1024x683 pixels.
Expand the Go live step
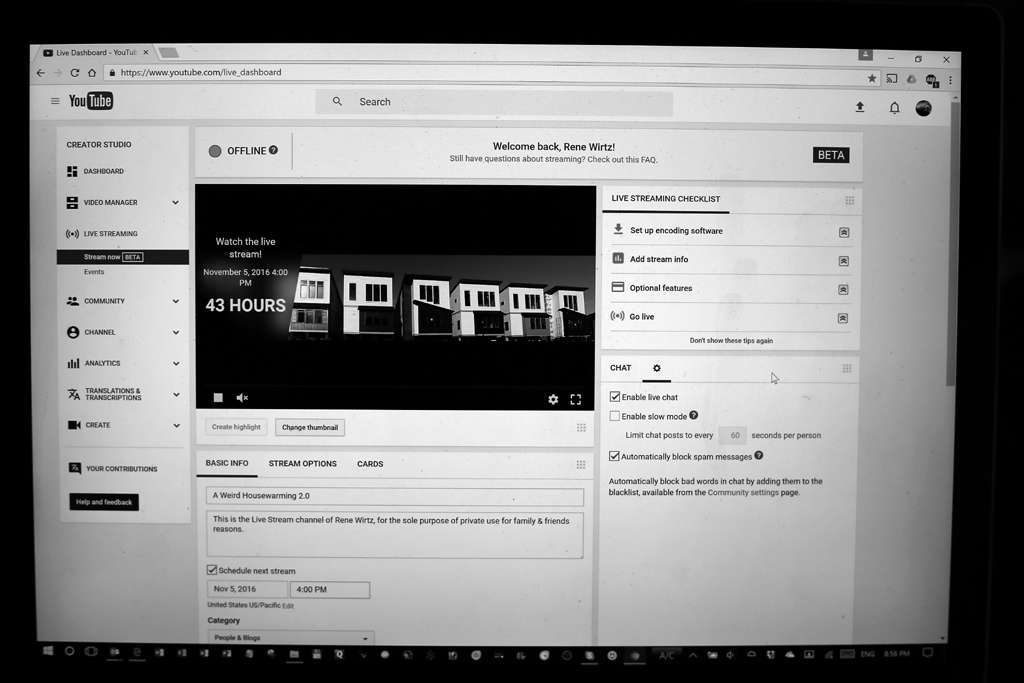pos(842,318)
